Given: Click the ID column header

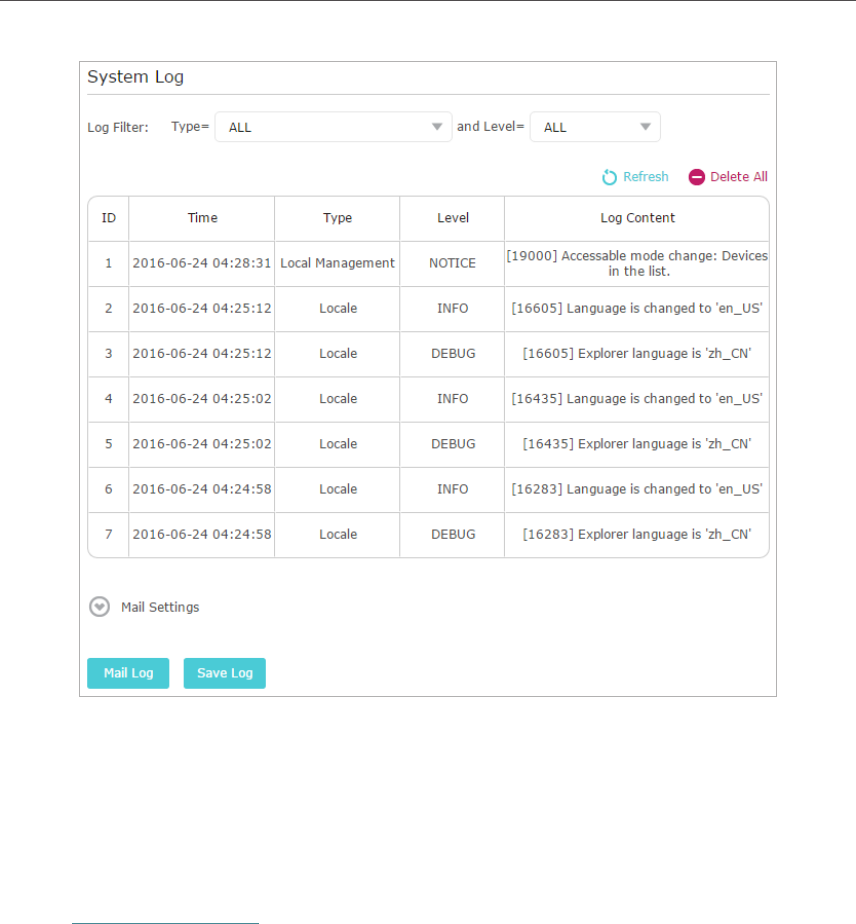Looking at the screenshot, I should click(x=108, y=218).
